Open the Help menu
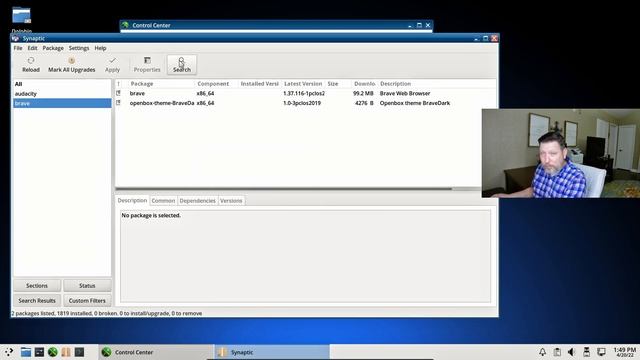The image size is (640, 360). [x=100, y=48]
